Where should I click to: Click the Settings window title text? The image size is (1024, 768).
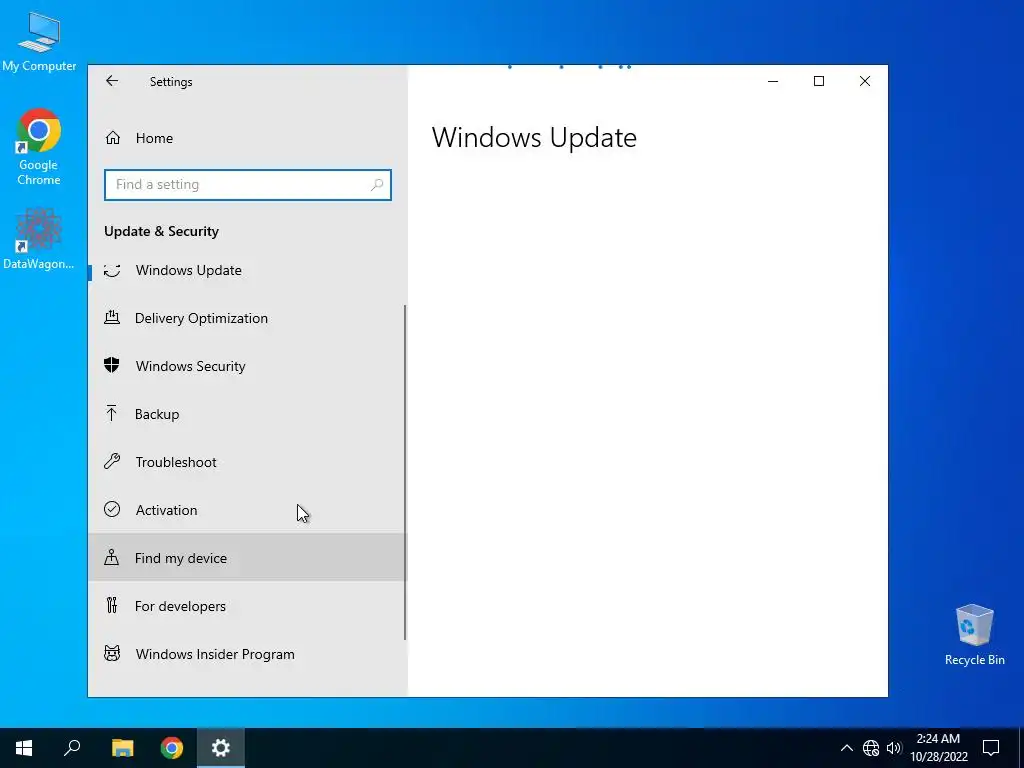(171, 82)
